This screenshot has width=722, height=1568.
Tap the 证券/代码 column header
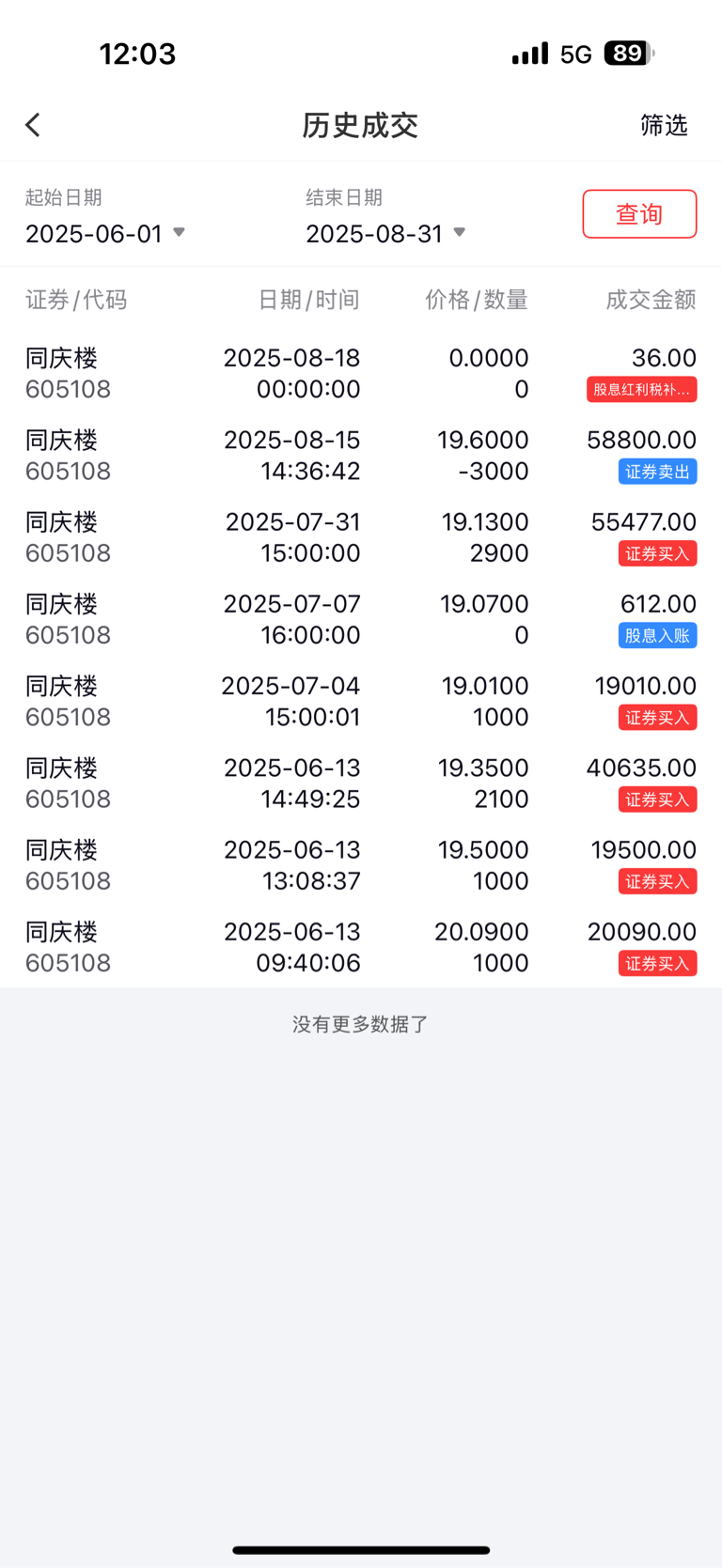(x=76, y=300)
